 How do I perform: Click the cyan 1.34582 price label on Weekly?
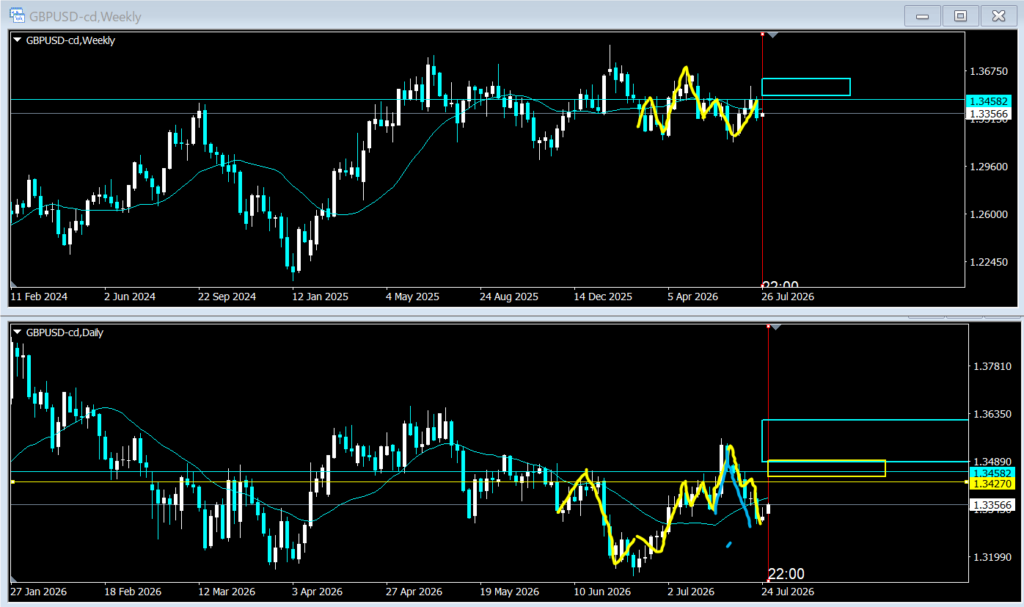(989, 101)
